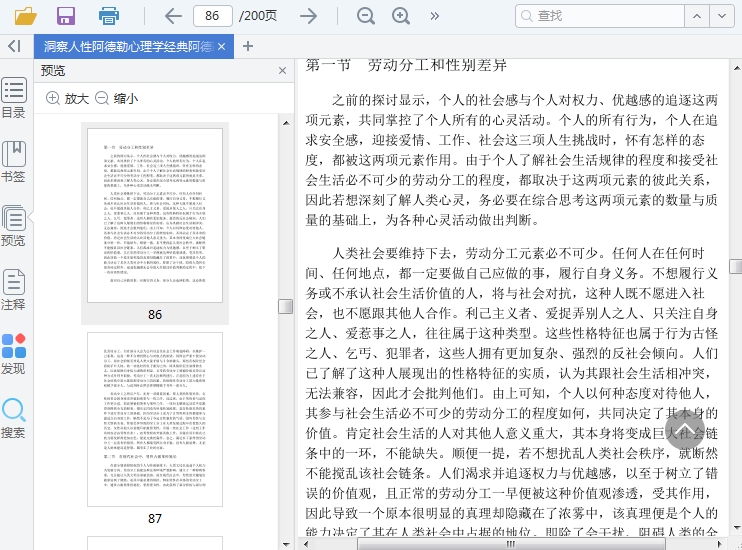This screenshot has height=550, width=742.
Task: Go to next page with right arrow
Action: pos(309,16)
